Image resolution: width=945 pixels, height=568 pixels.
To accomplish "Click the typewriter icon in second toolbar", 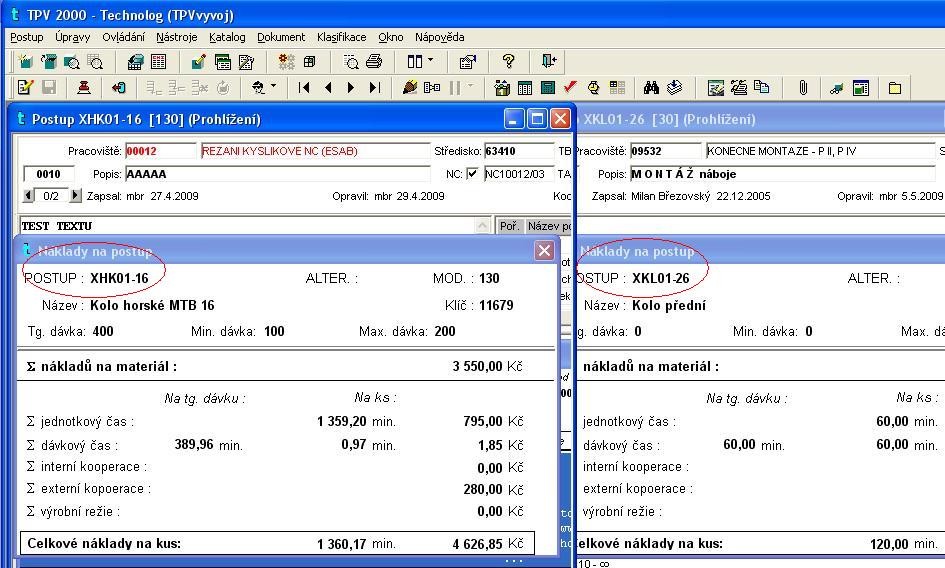I will tap(739, 88).
